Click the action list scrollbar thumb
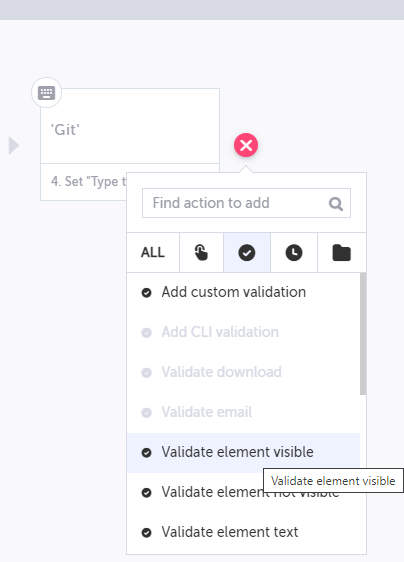The height and width of the screenshot is (562, 404). tap(363, 334)
